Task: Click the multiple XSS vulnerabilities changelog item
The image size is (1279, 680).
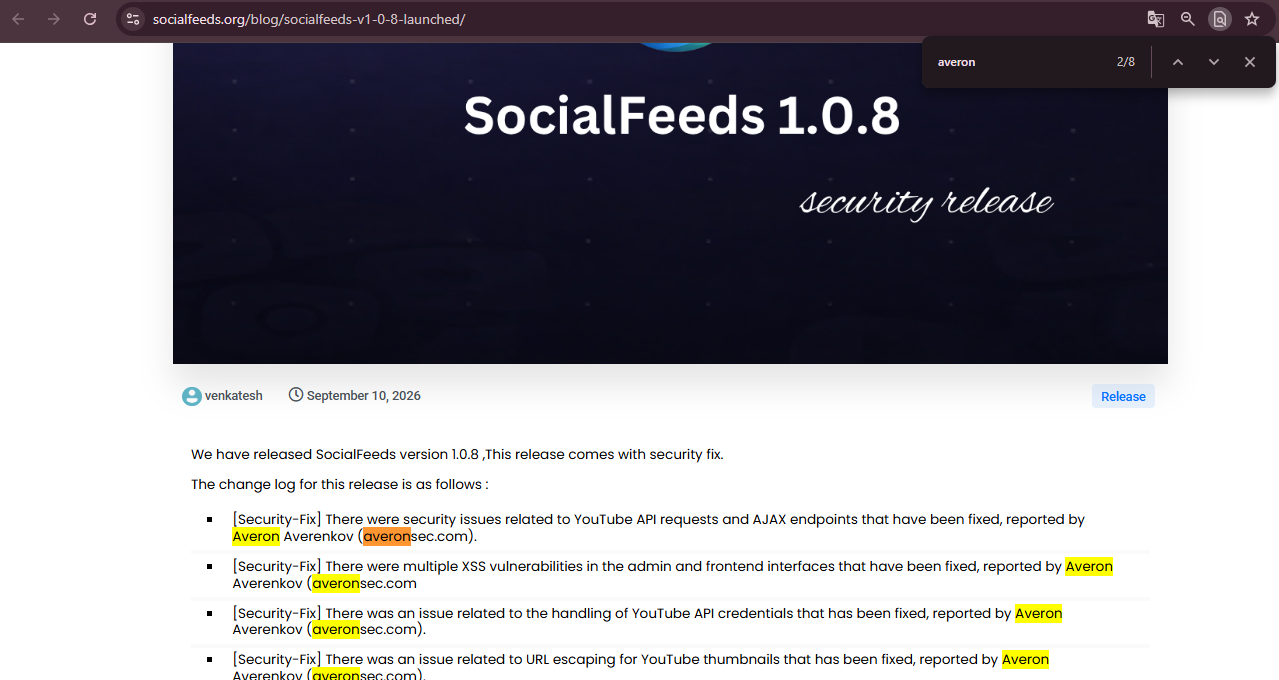Action: [672, 575]
